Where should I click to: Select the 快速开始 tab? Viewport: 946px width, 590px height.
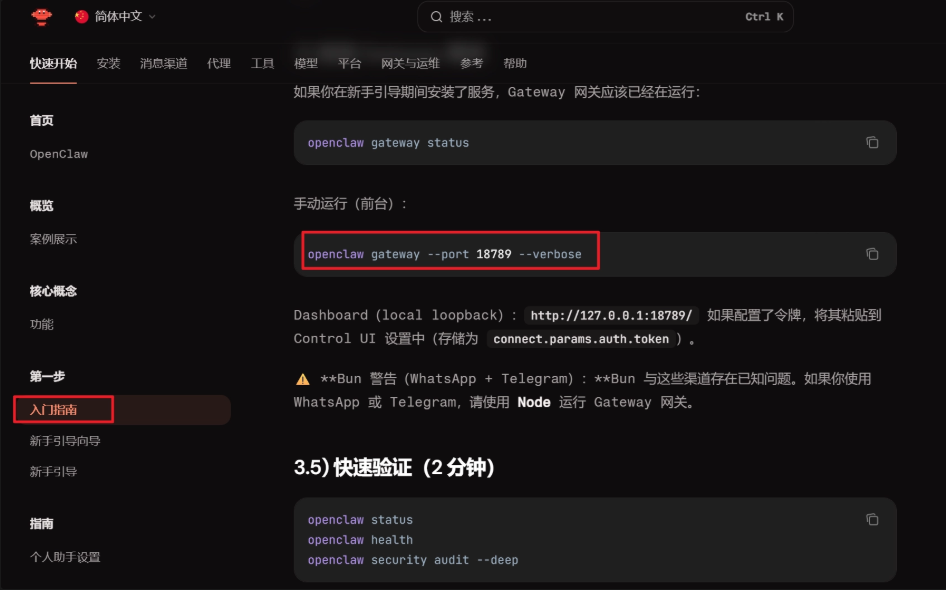[53, 63]
